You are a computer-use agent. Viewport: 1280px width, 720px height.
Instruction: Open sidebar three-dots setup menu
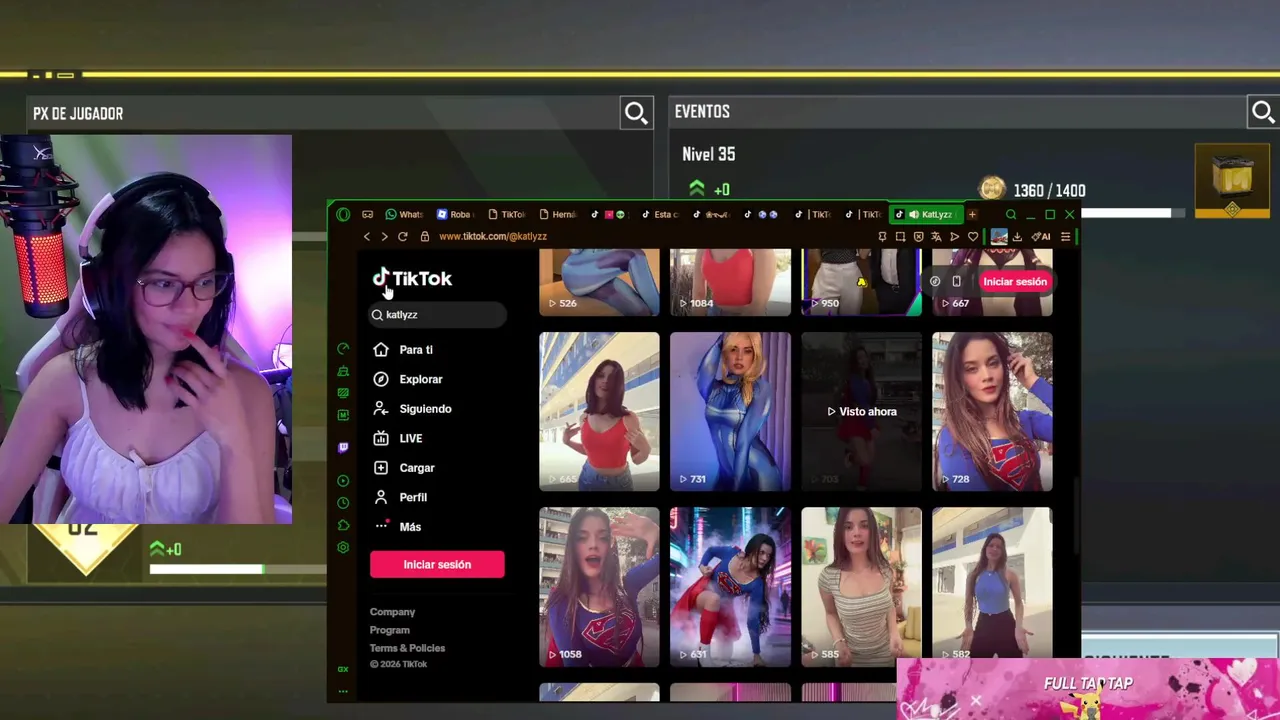coord(343,690)
